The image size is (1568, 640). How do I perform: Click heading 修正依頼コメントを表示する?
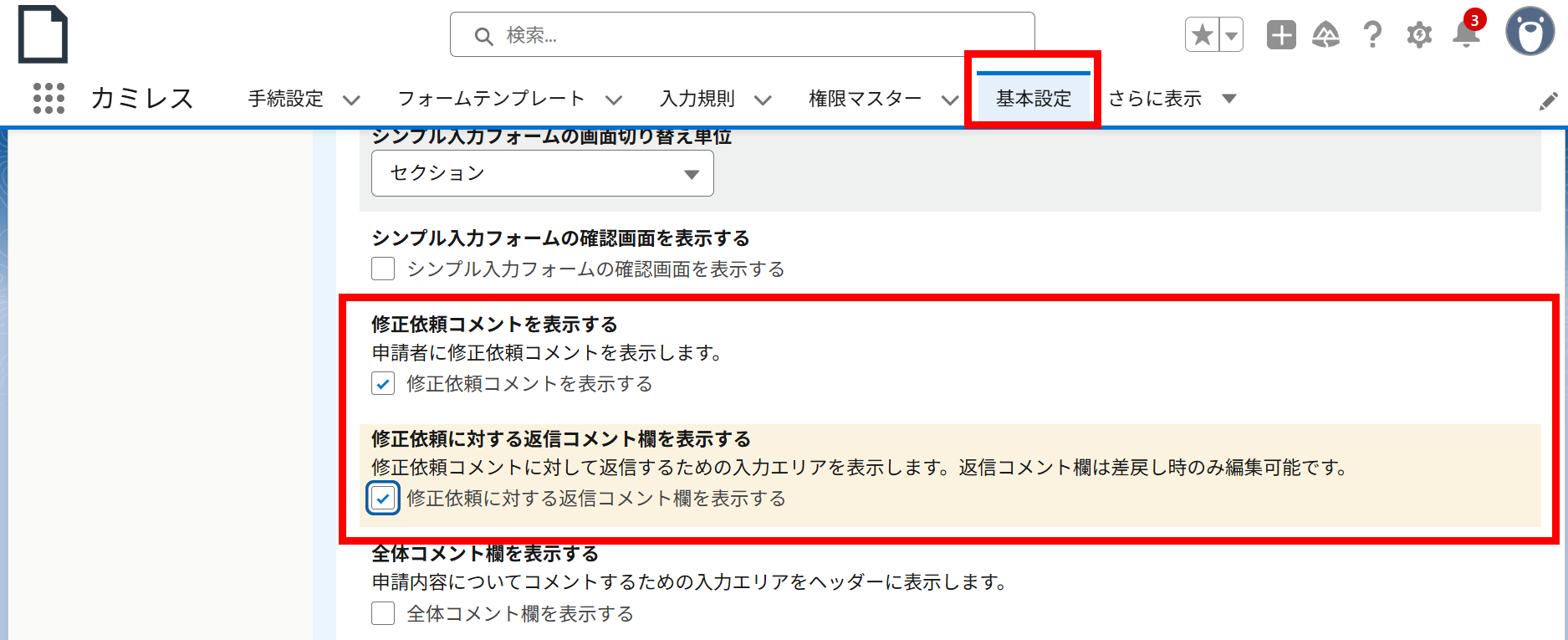[x=494, y=324]
